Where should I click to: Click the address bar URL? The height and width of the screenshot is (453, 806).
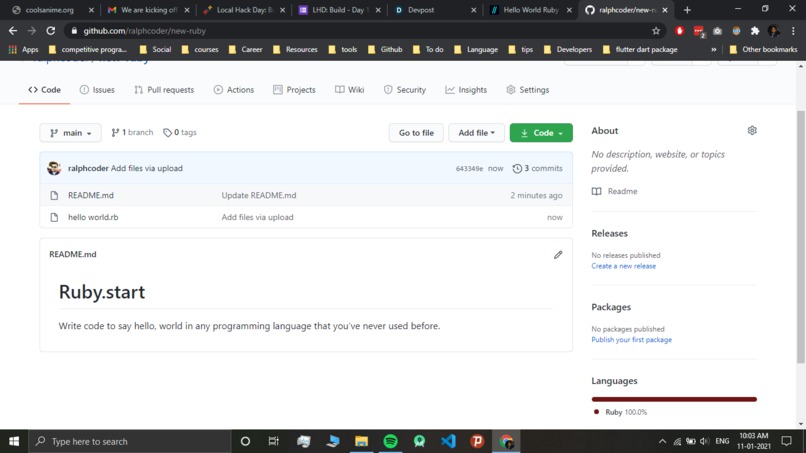pos(144,31)
